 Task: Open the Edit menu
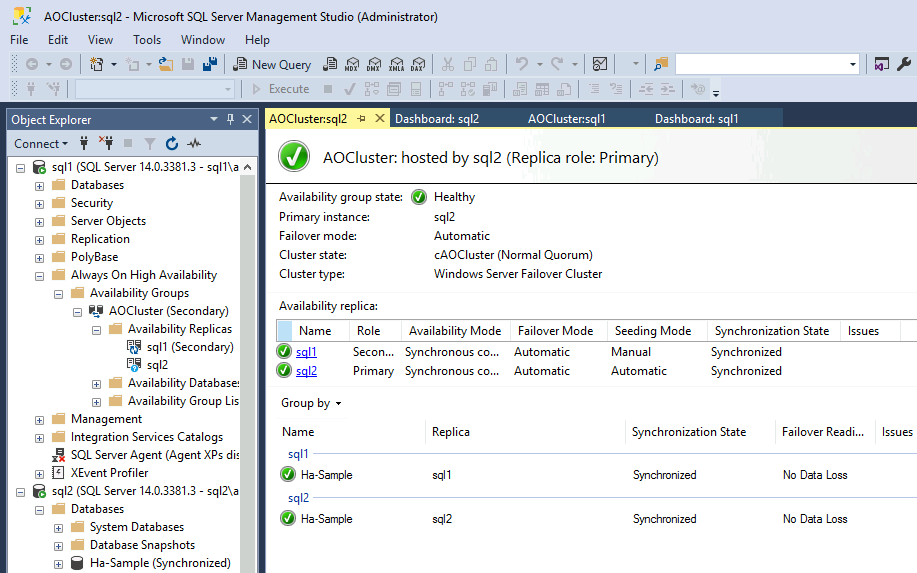click(58, 40)
